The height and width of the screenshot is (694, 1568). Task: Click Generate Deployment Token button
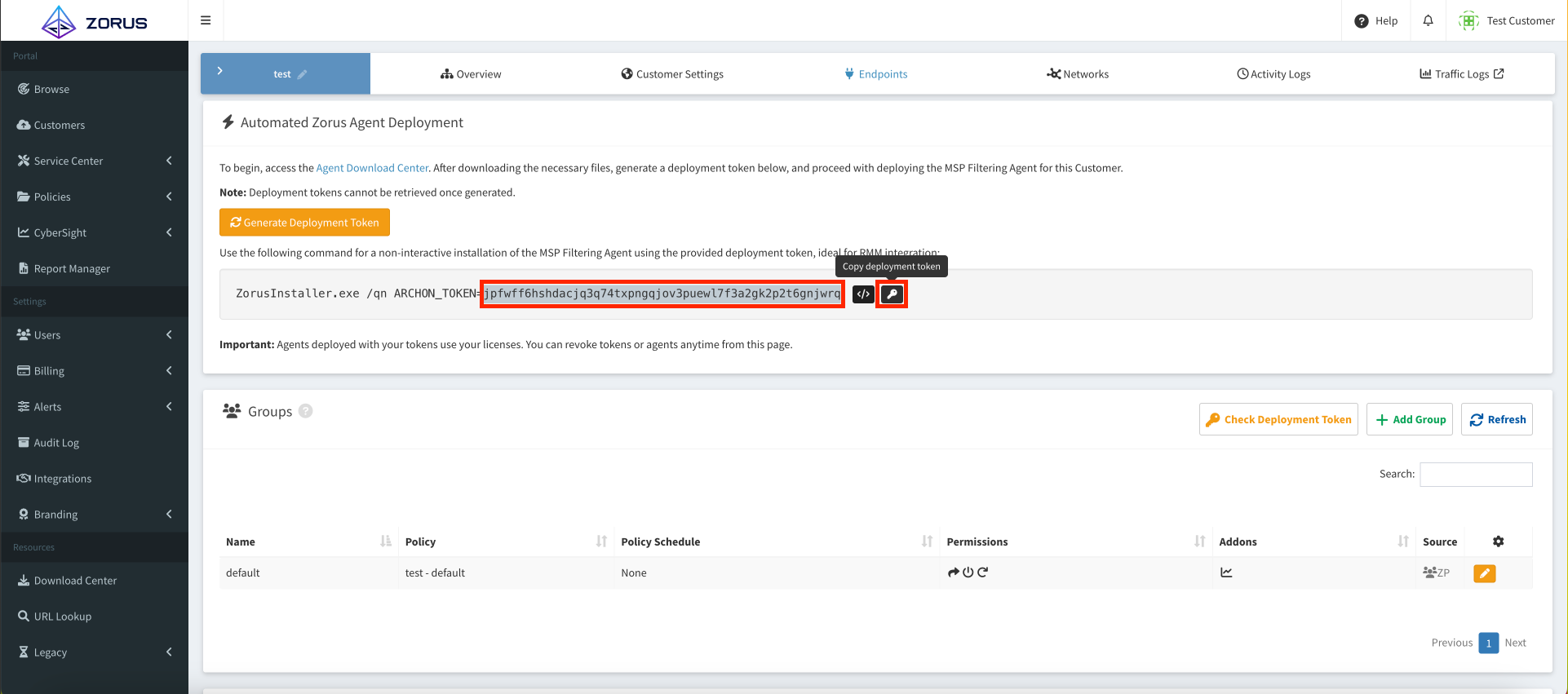coord(304,223)
